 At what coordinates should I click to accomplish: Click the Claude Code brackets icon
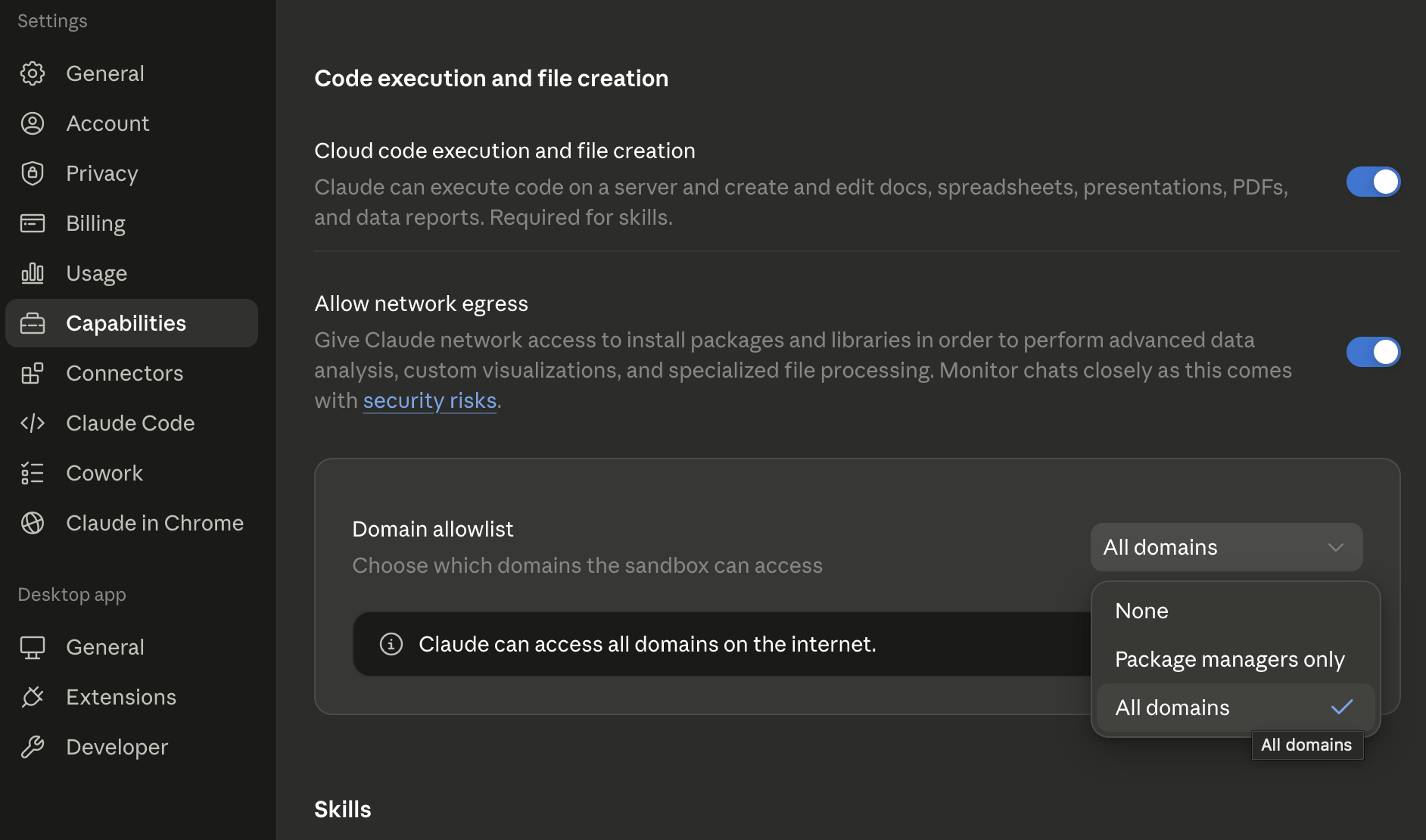(x=33, y=423)
